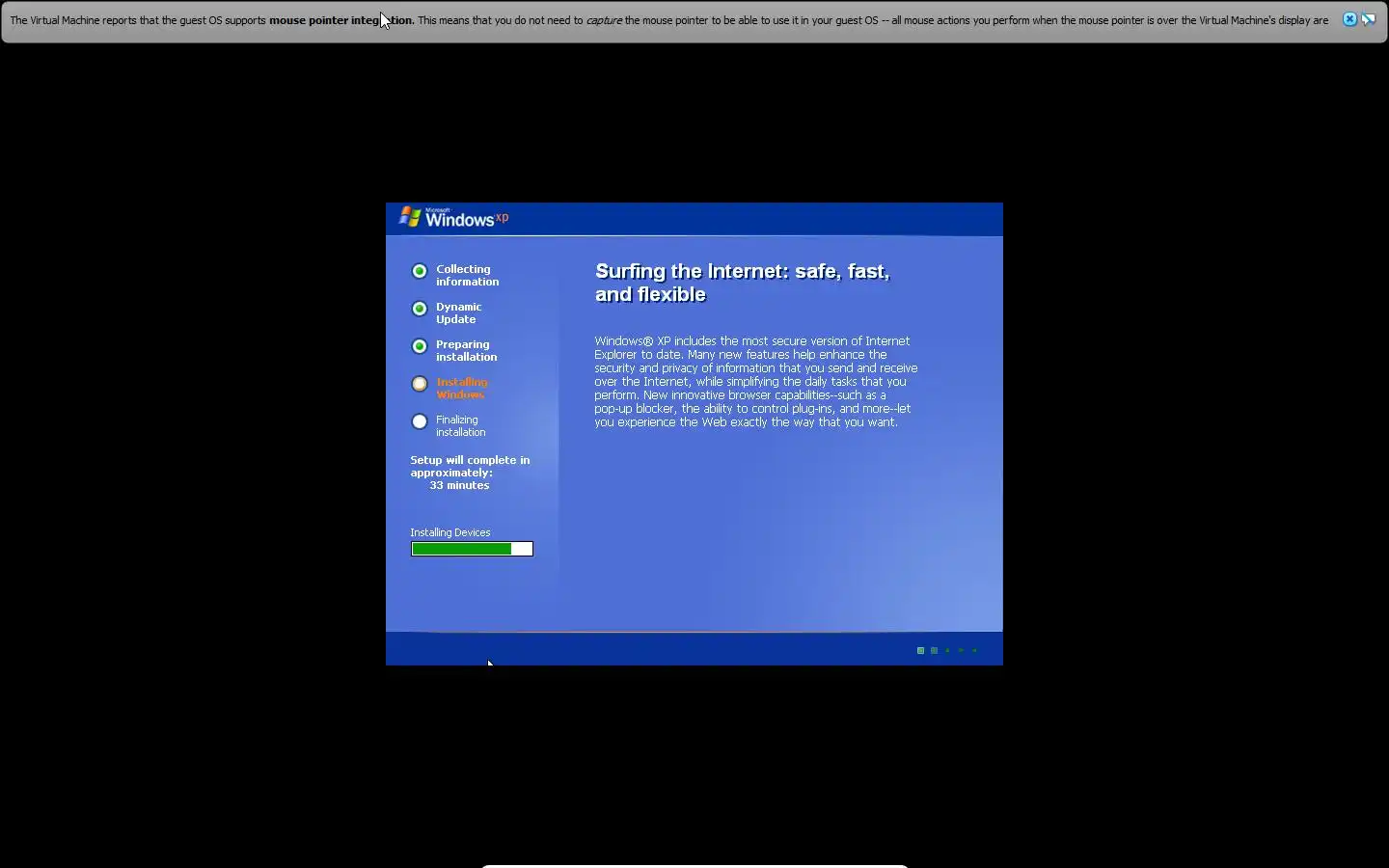Viewport: 1389px width, 868px height.
Task: Click the 'Dynamic Update' step label
Action: click(x=459, y=313)
